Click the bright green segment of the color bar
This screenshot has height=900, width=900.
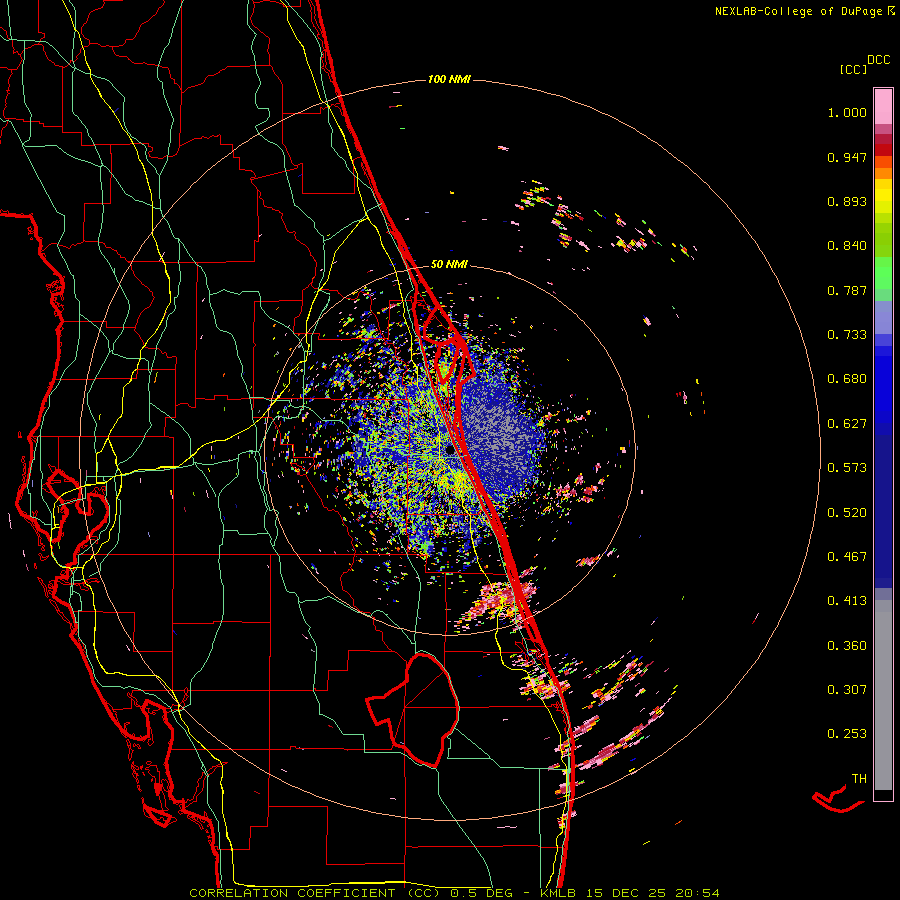coord(883,273)
